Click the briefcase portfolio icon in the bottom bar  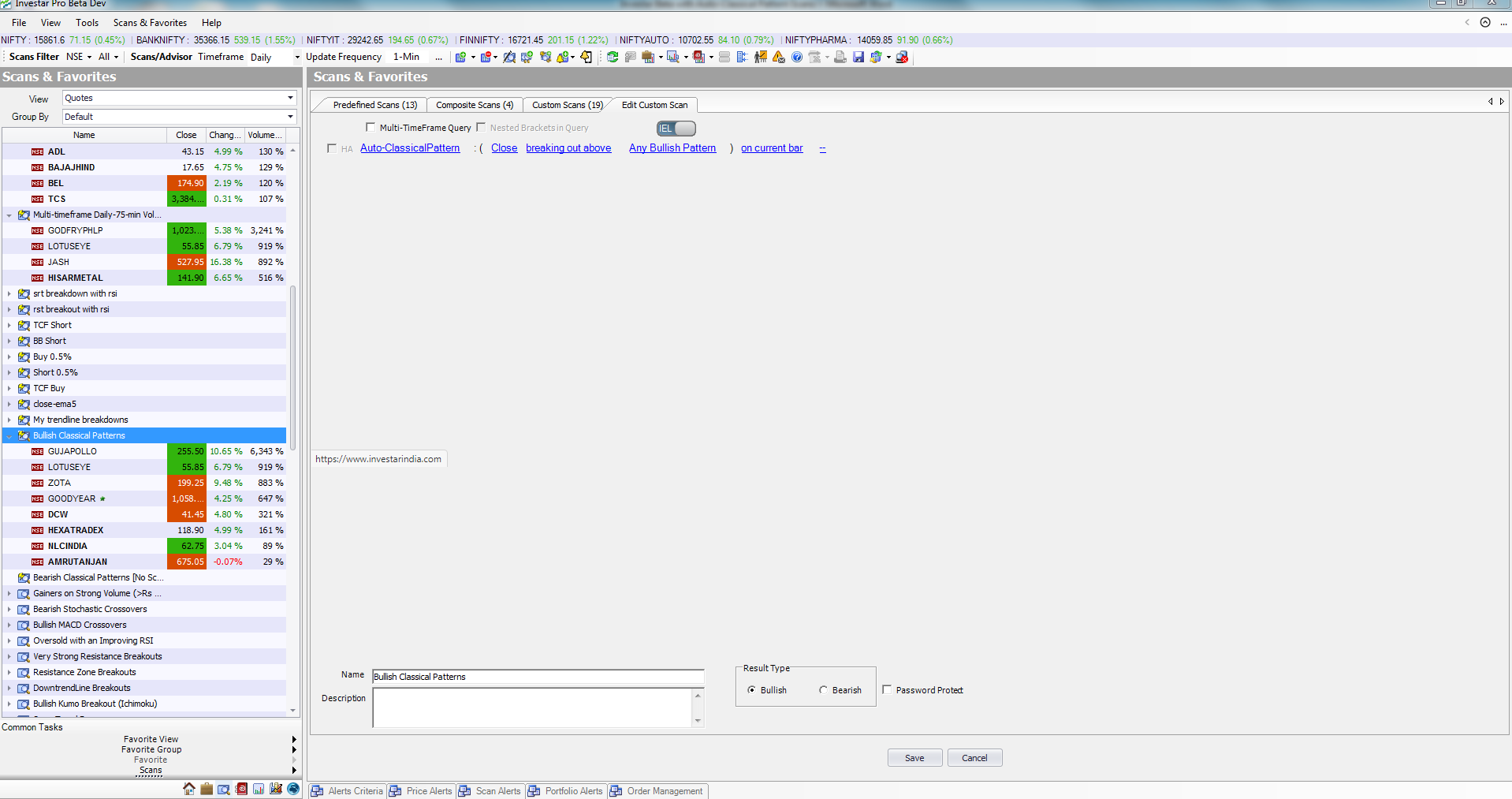(207, 789)
